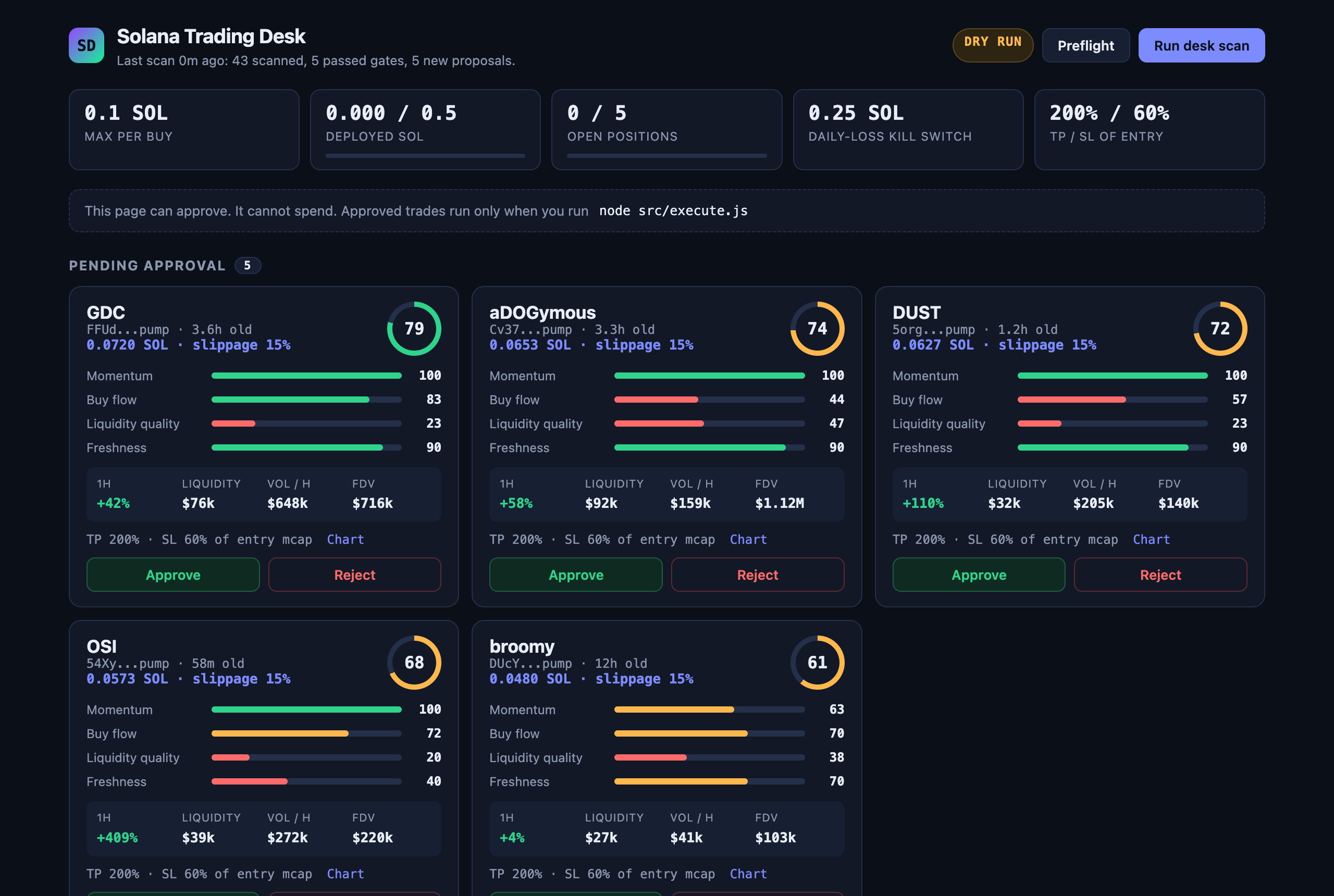Viewport: 1334px width, 896px height.
Task: Click aDOGymous score ring showing 74
Action: click(817, 329)
